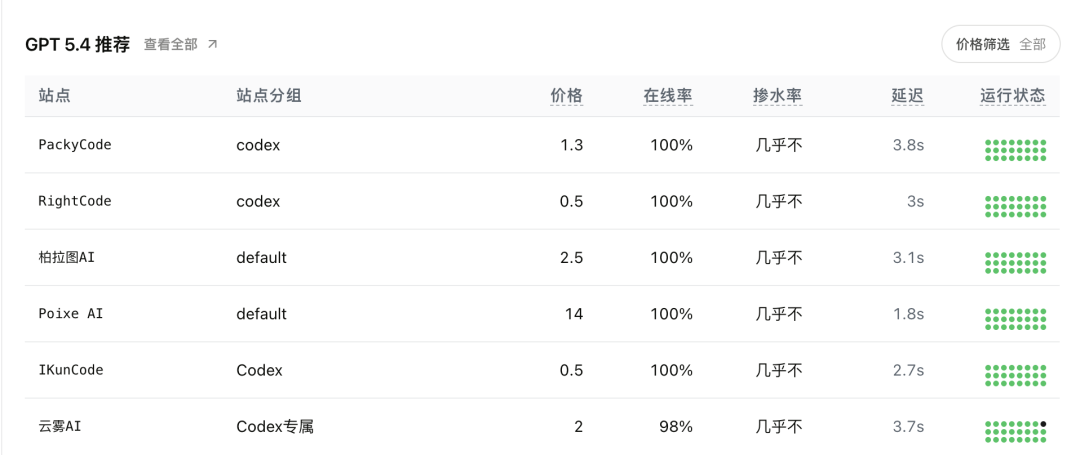The image size is (1080, 455).
Task: Click the arrow icon beside 查看全部
Action: pos(212,45)
